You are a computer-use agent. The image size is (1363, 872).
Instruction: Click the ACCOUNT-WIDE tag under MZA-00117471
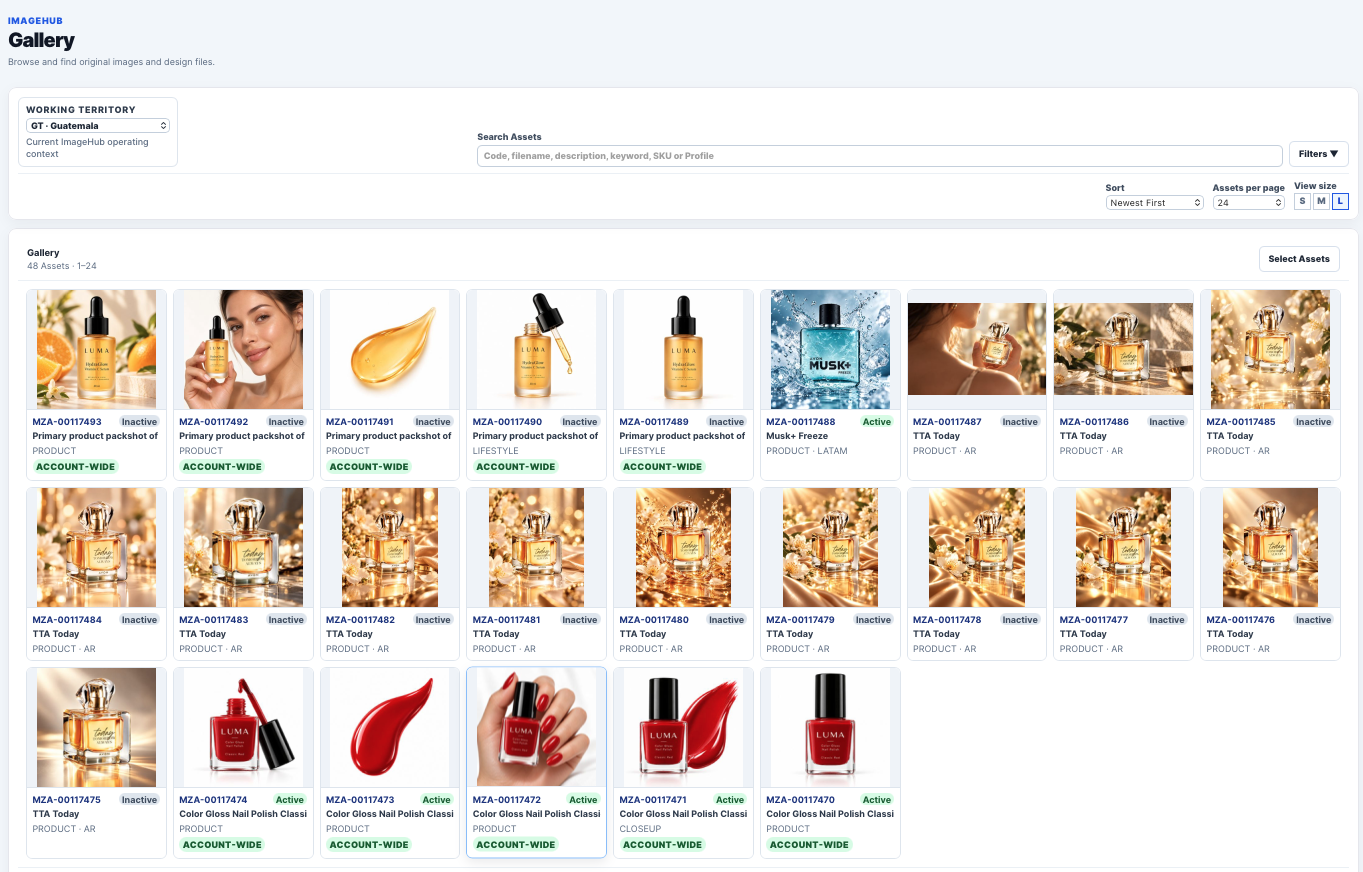pos(663,845)
